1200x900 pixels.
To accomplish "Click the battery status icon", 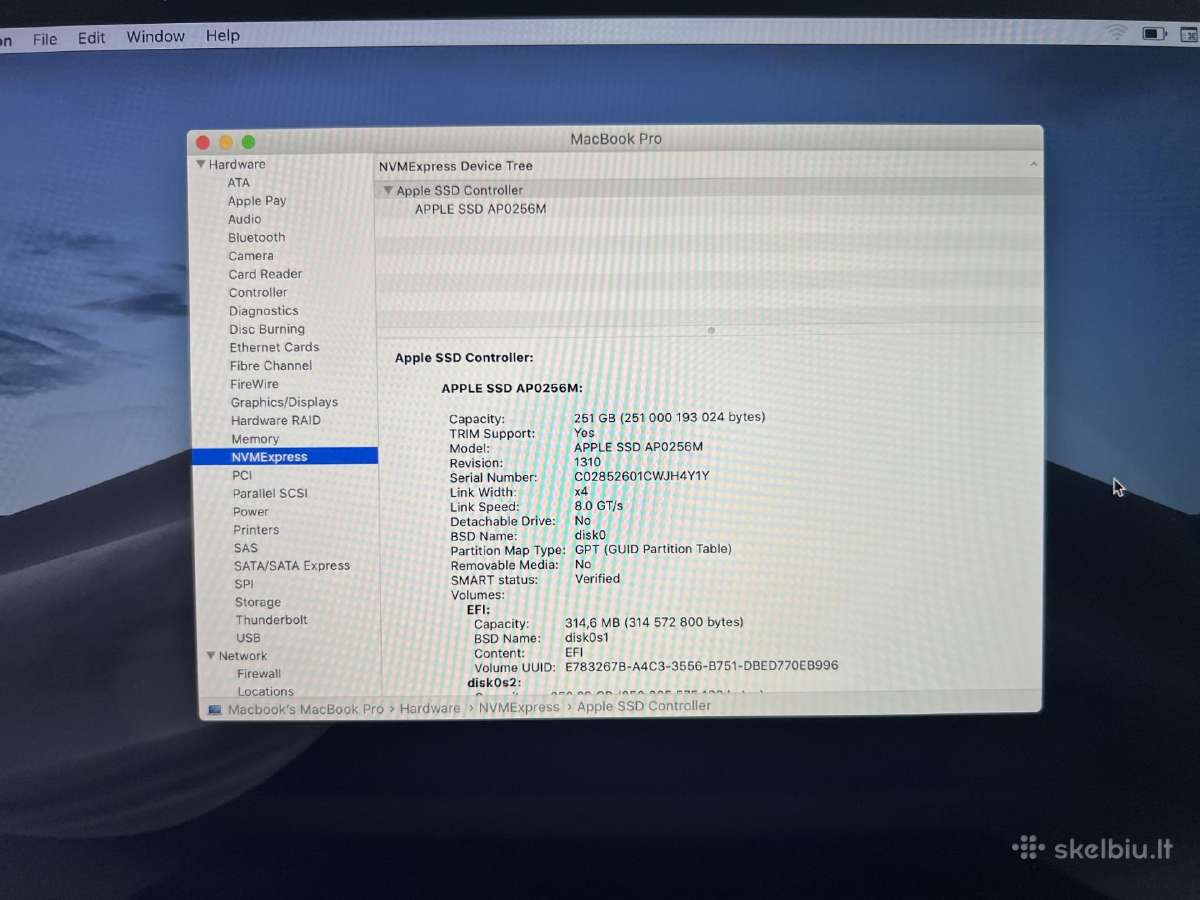I will [x=1155, y=34].
